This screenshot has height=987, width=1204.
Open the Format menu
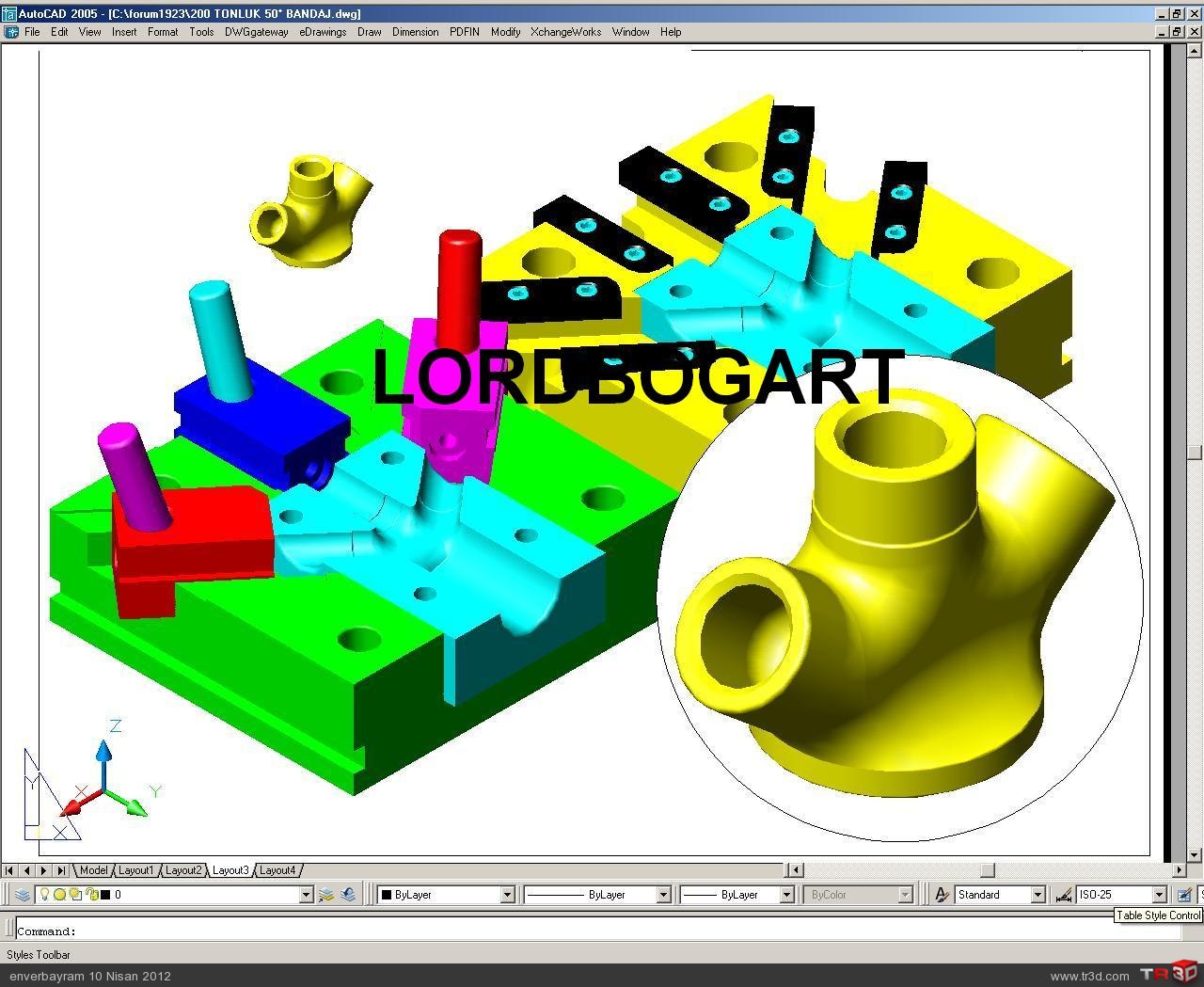coord(163,32)
